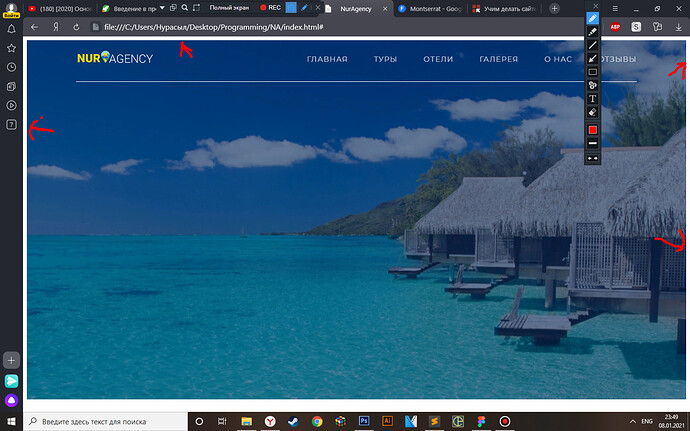This screenshot has width=690, height=431.
Task: Click the Windows taskbar search field
Action: point(106,421)
